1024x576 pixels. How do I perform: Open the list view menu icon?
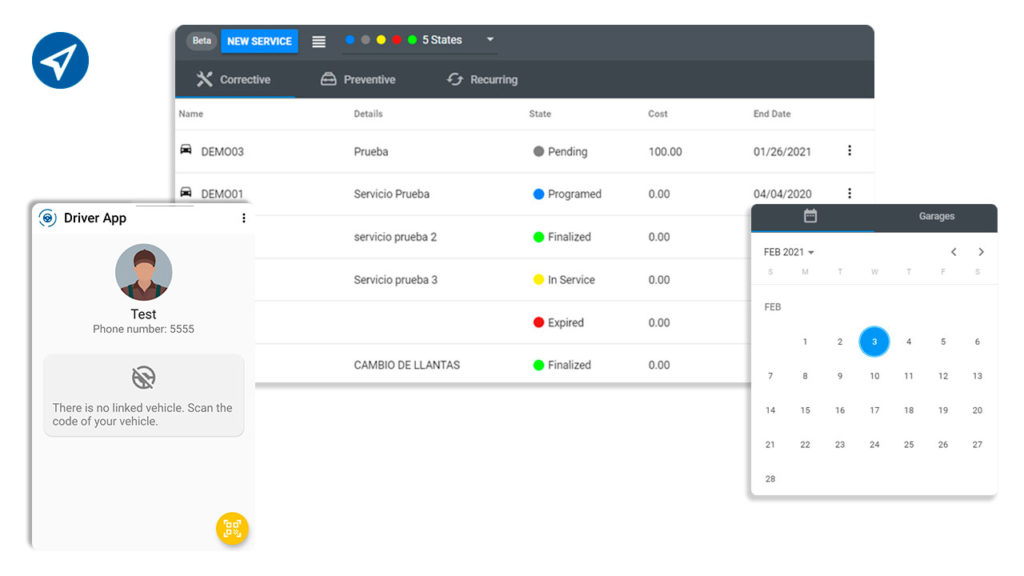[319, 41]
